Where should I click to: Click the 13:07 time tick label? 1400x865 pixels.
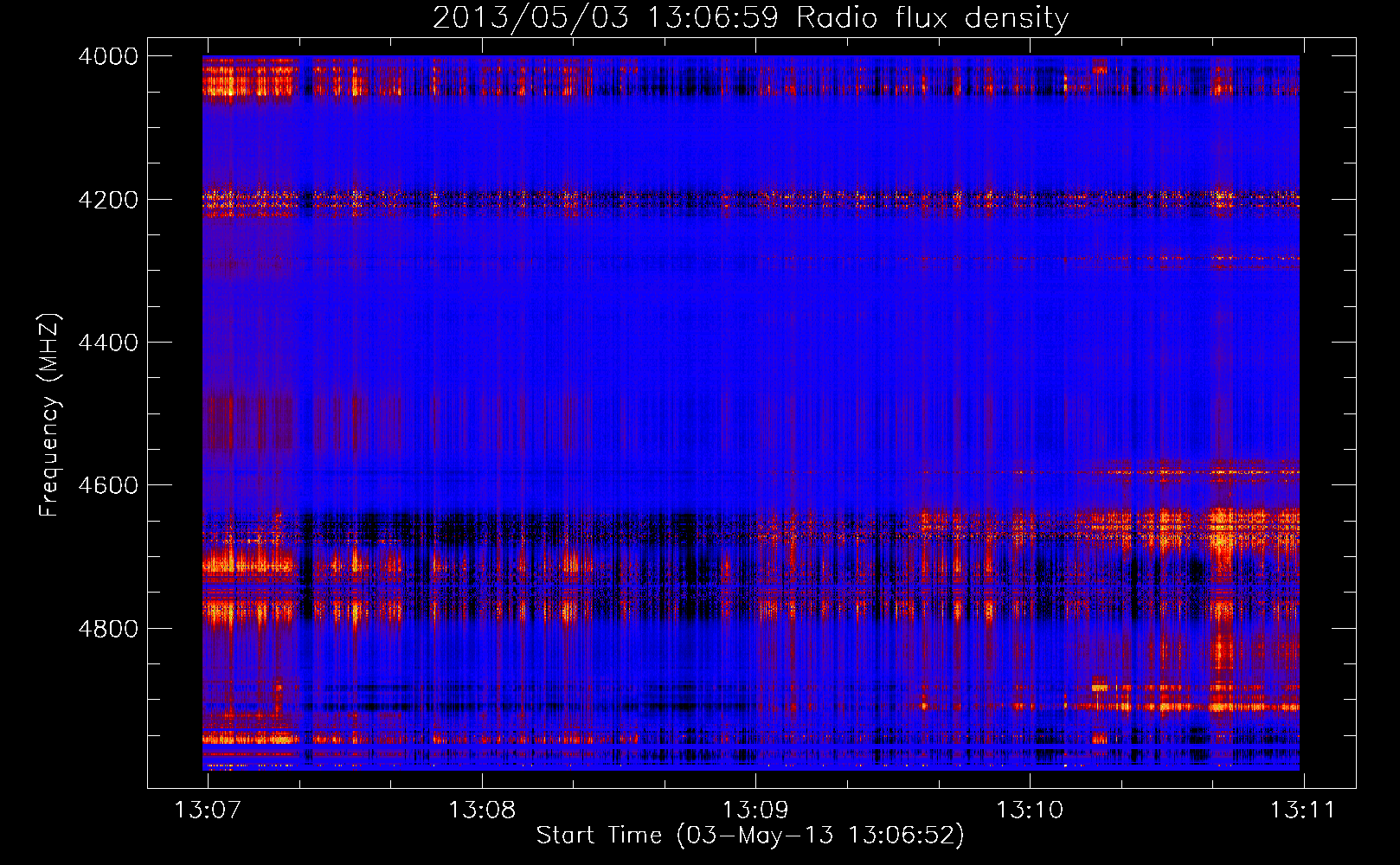(x=208, y=811)
